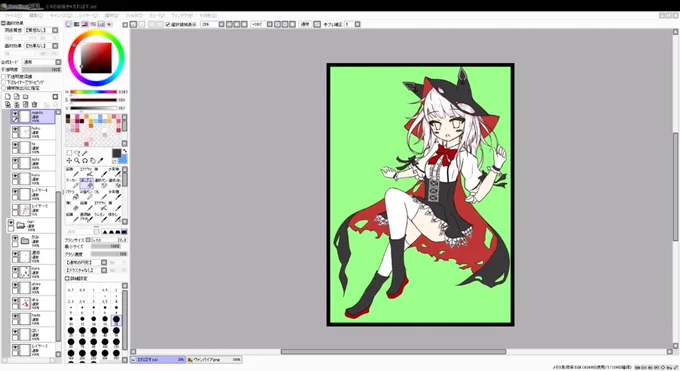Select the move layer tool

[x=69, y=161]
